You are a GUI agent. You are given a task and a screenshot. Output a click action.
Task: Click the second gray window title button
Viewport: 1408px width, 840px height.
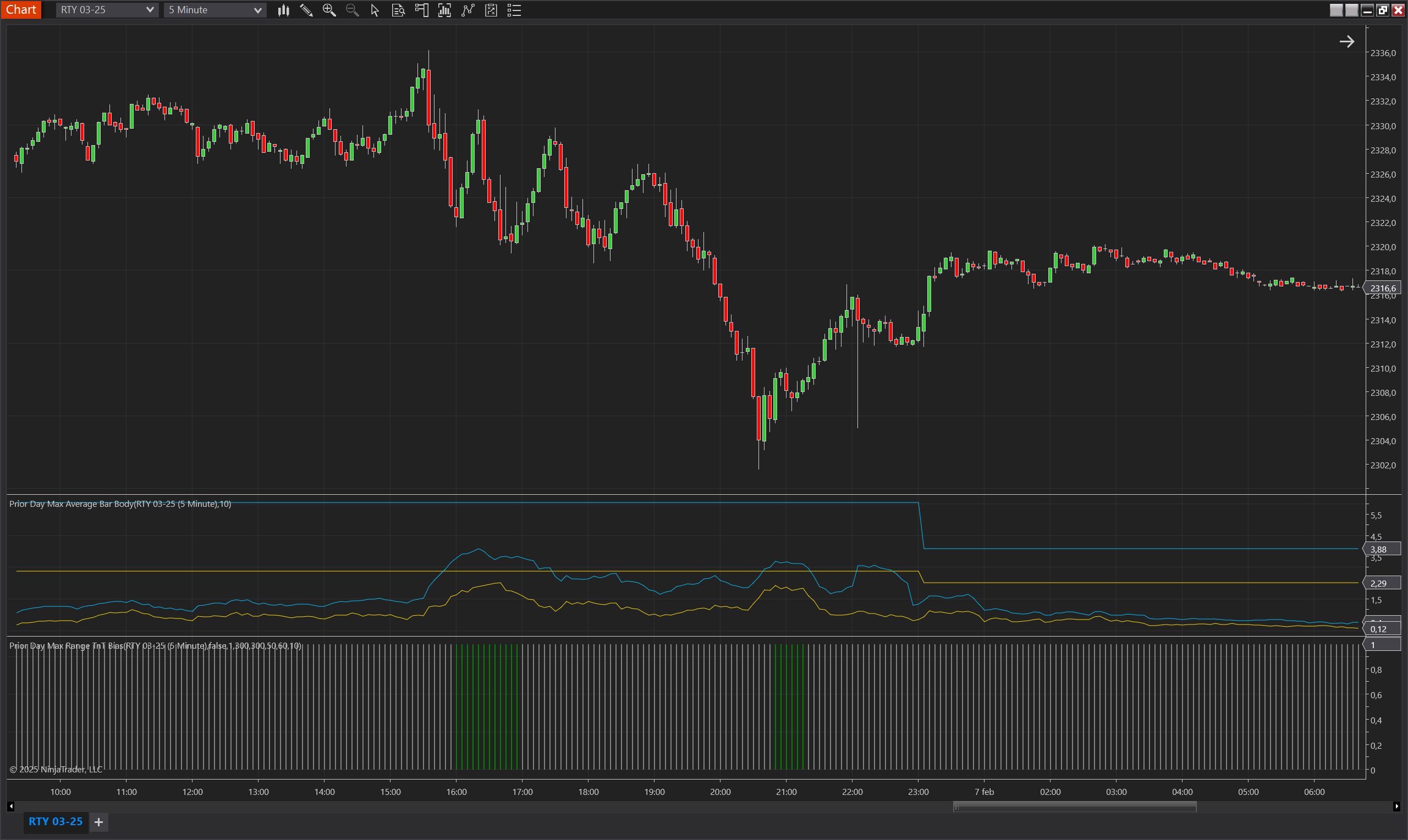[x=1352, y=10]
